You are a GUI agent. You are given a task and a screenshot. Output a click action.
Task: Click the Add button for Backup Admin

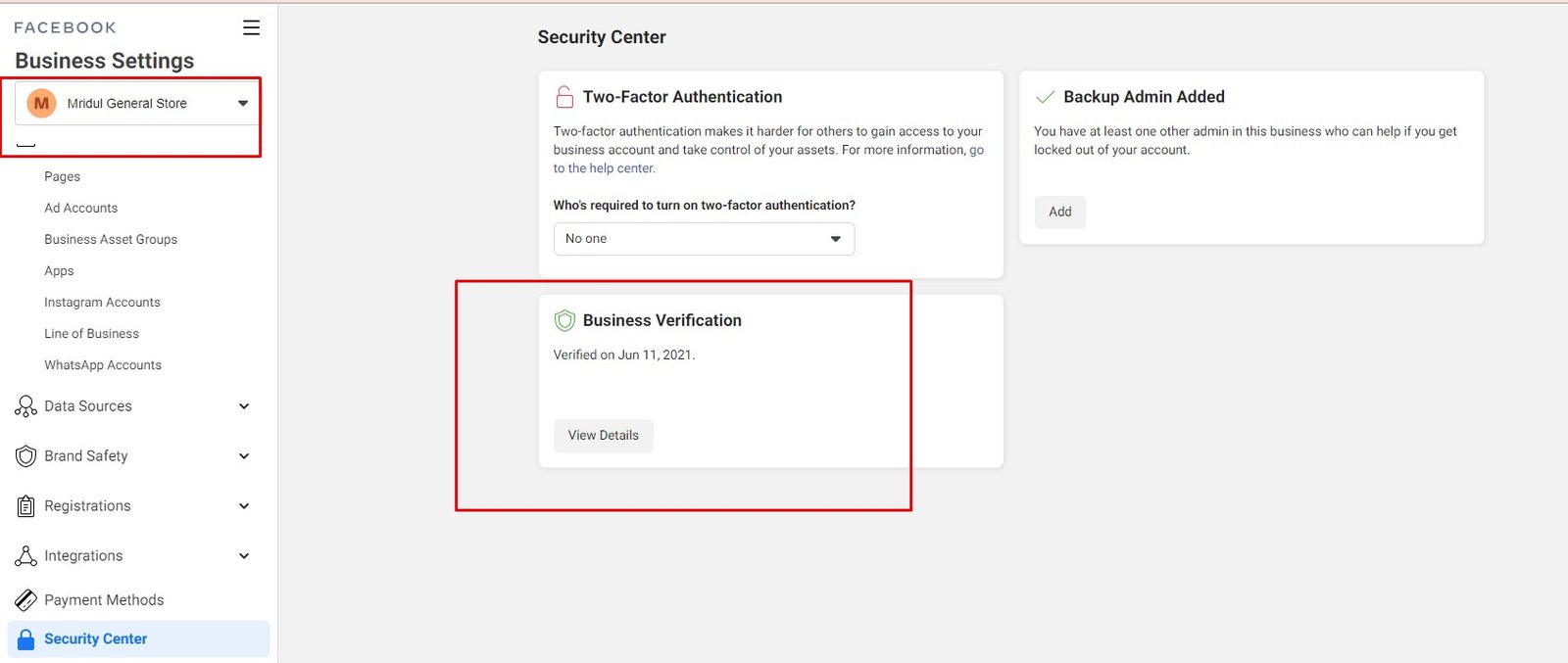pos(1060,212)
